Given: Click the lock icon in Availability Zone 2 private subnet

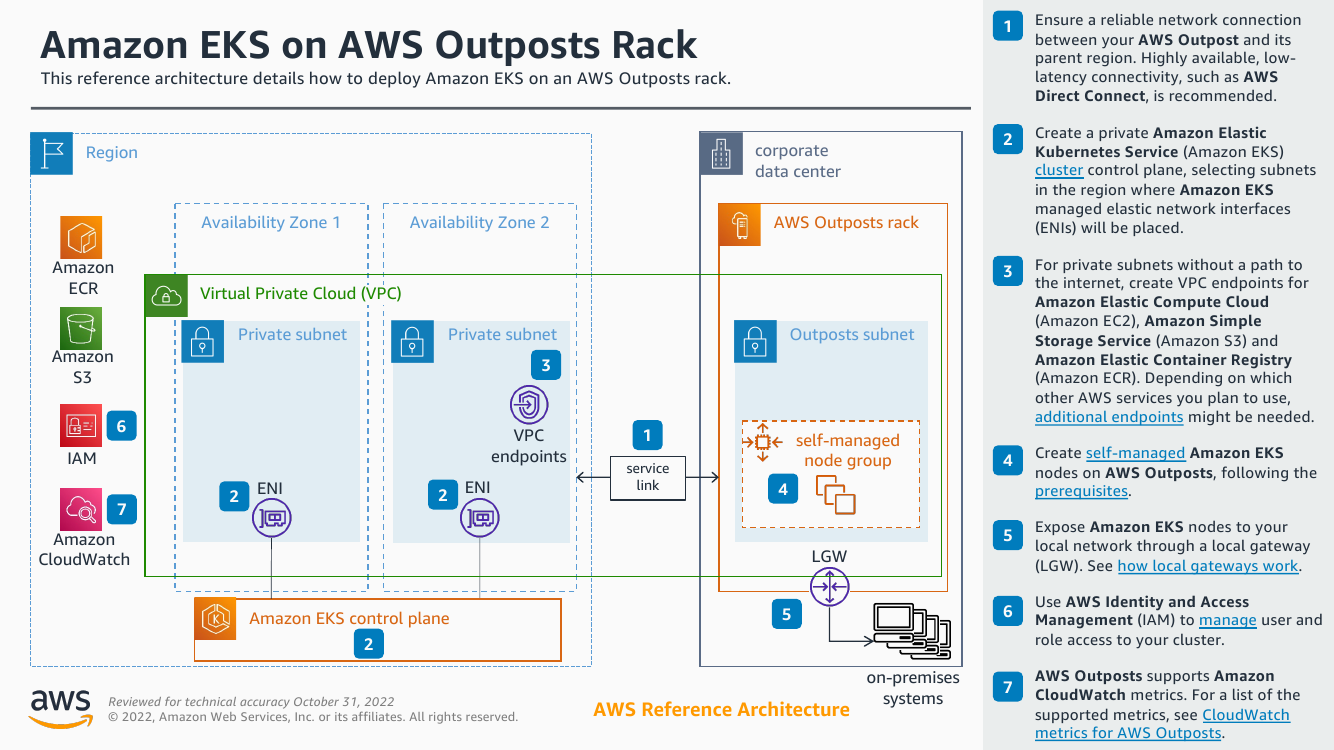Looking at the screenshot, I should tap(413, 342).
